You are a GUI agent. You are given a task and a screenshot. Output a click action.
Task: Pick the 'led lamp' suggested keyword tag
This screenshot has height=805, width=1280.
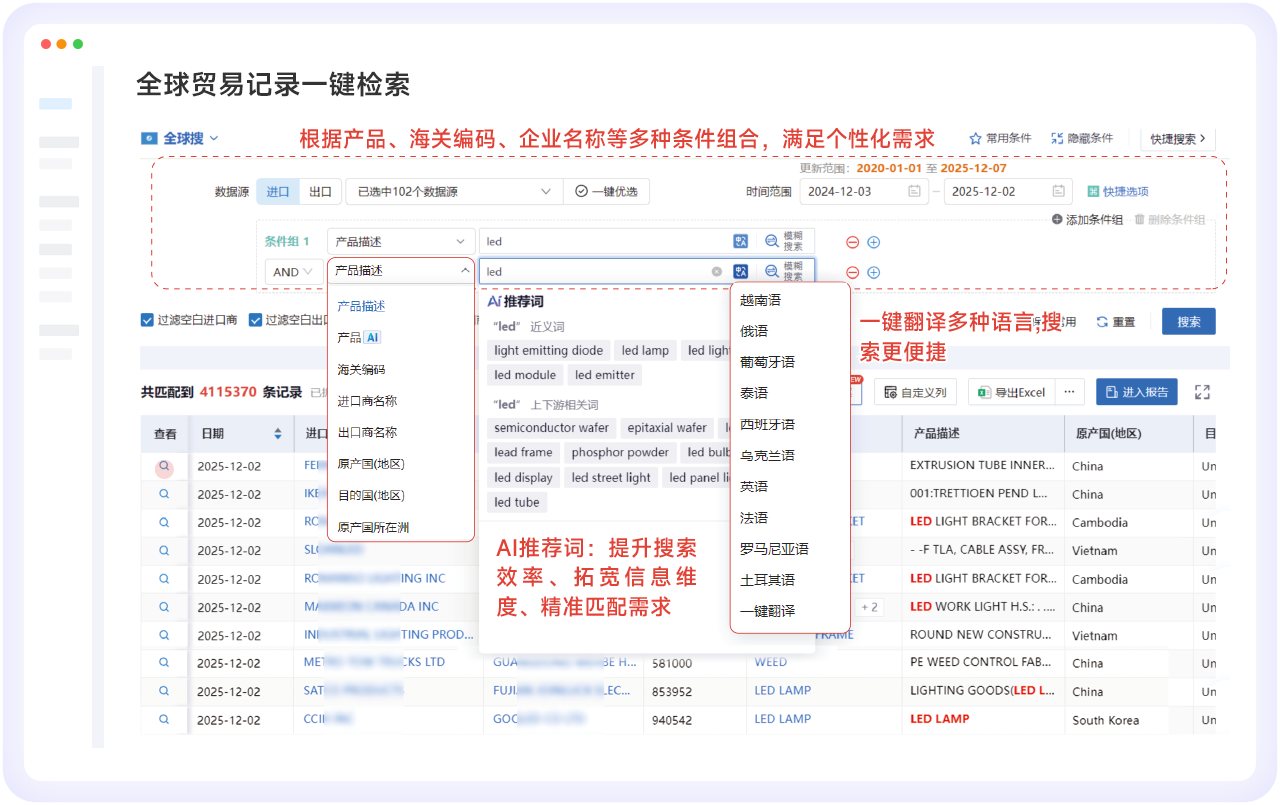tap(645, 350)
